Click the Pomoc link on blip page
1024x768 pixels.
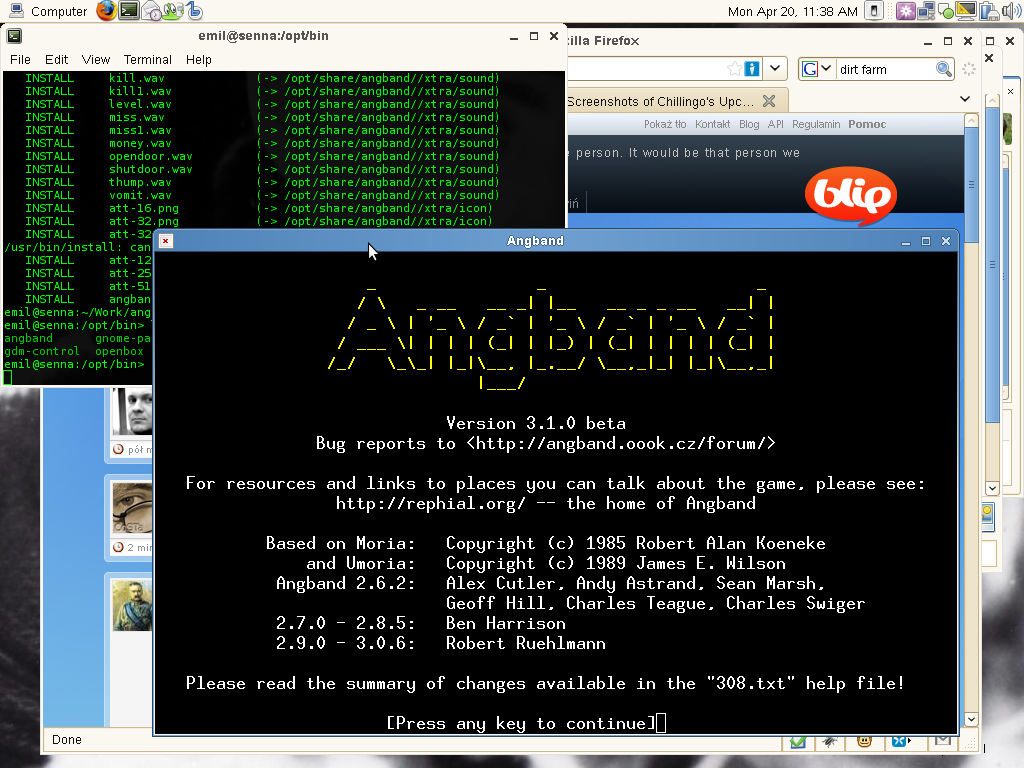click(x=867, y=124)
